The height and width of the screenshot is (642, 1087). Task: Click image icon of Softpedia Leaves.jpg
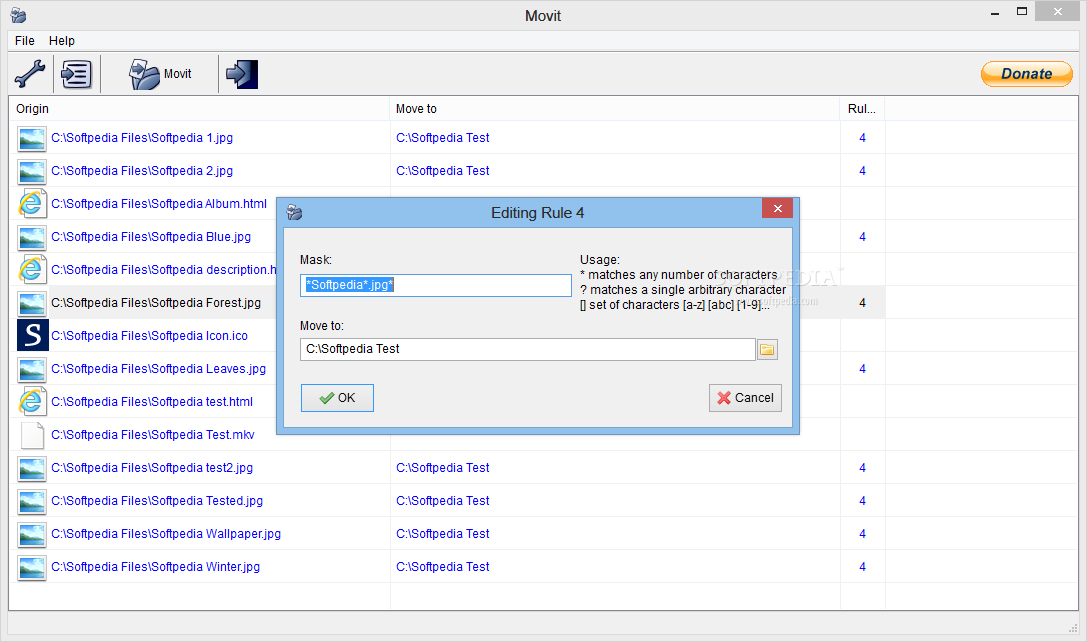pyautogui.click(x=32, y=369)
